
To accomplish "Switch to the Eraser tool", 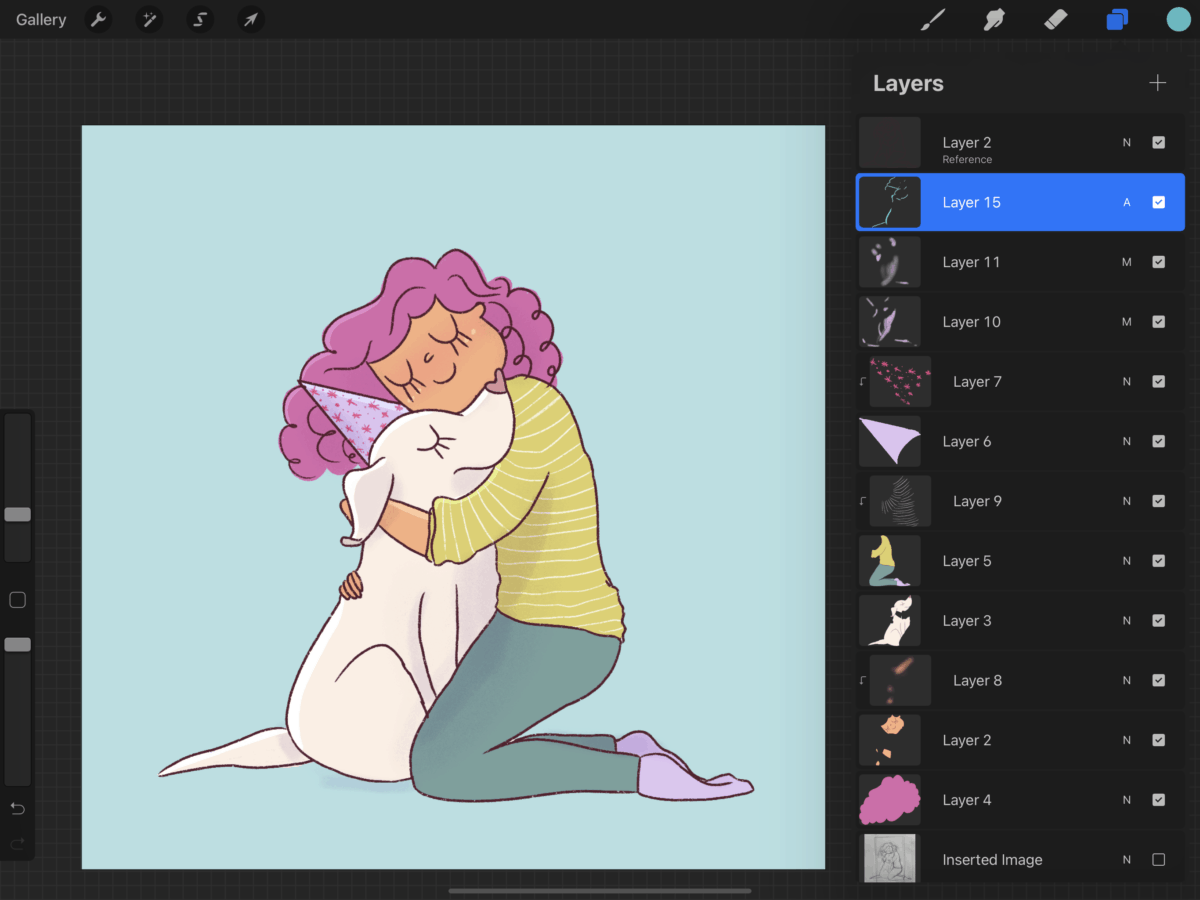I will coord(1055,19).
